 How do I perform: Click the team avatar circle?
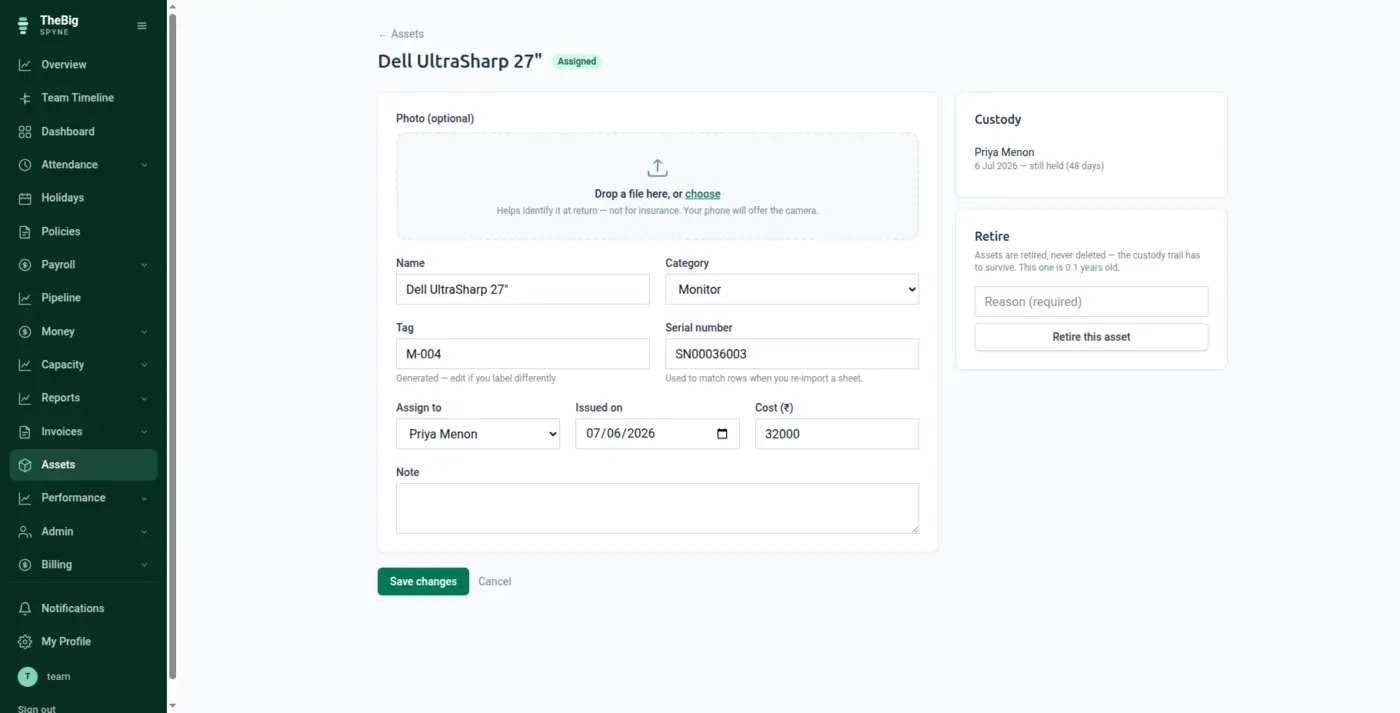tap(28, 677)
